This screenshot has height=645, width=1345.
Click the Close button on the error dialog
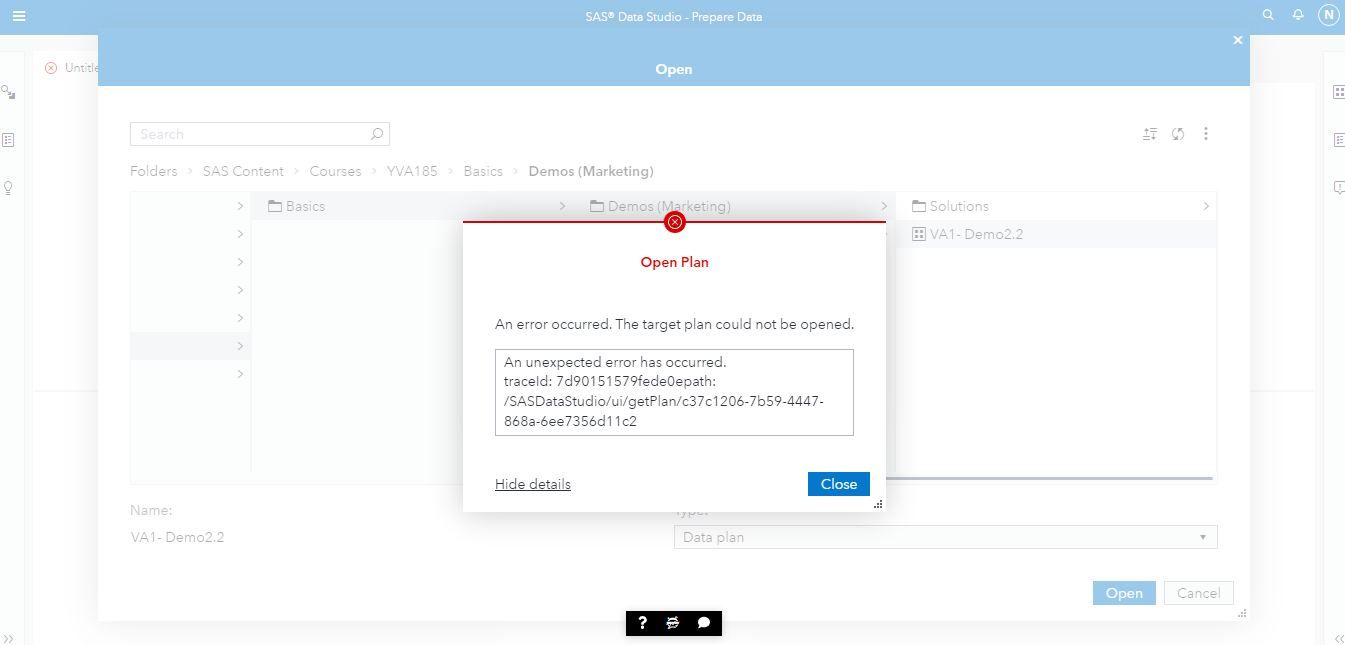coord(838,484)
